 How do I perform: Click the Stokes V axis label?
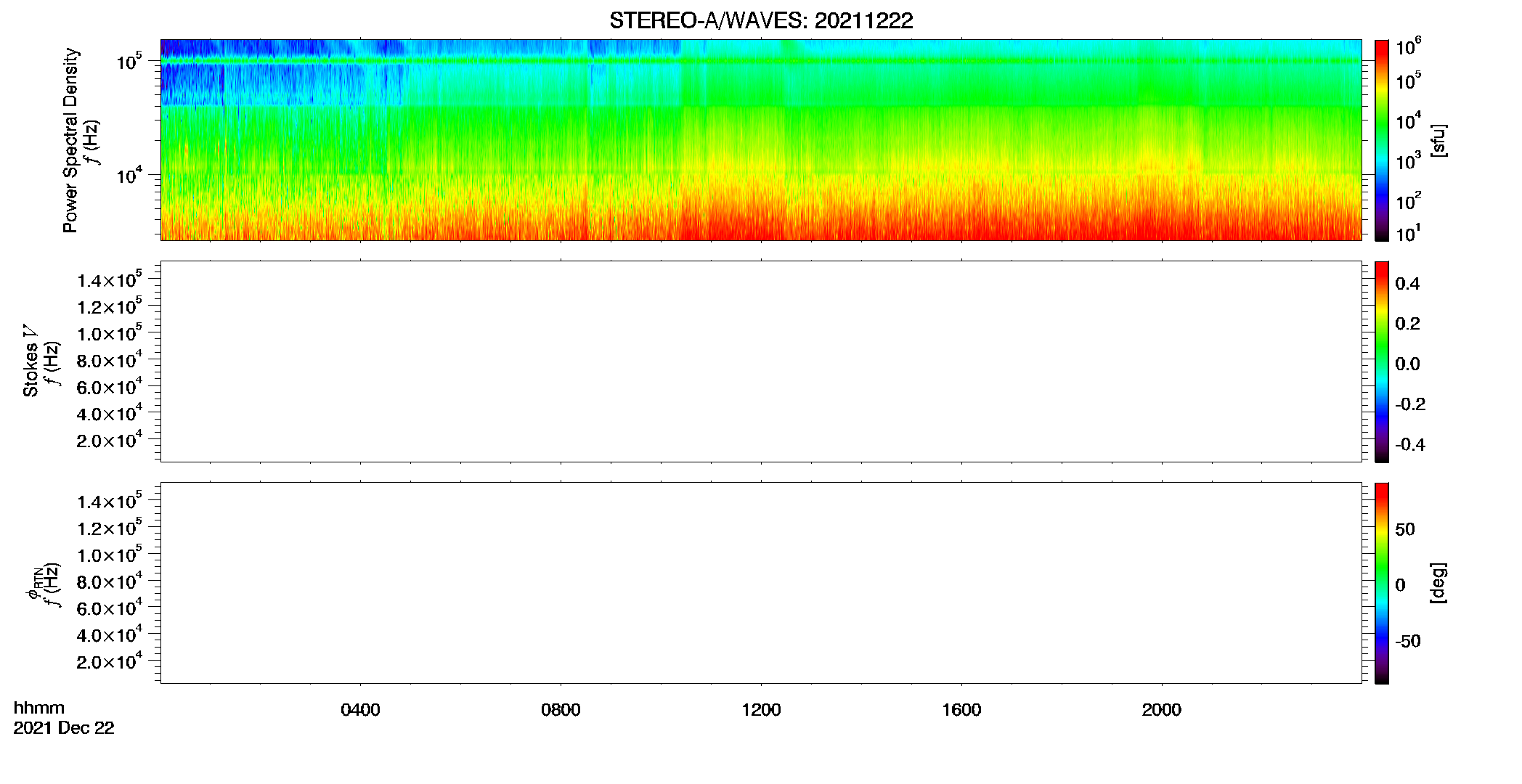[30, 362]
